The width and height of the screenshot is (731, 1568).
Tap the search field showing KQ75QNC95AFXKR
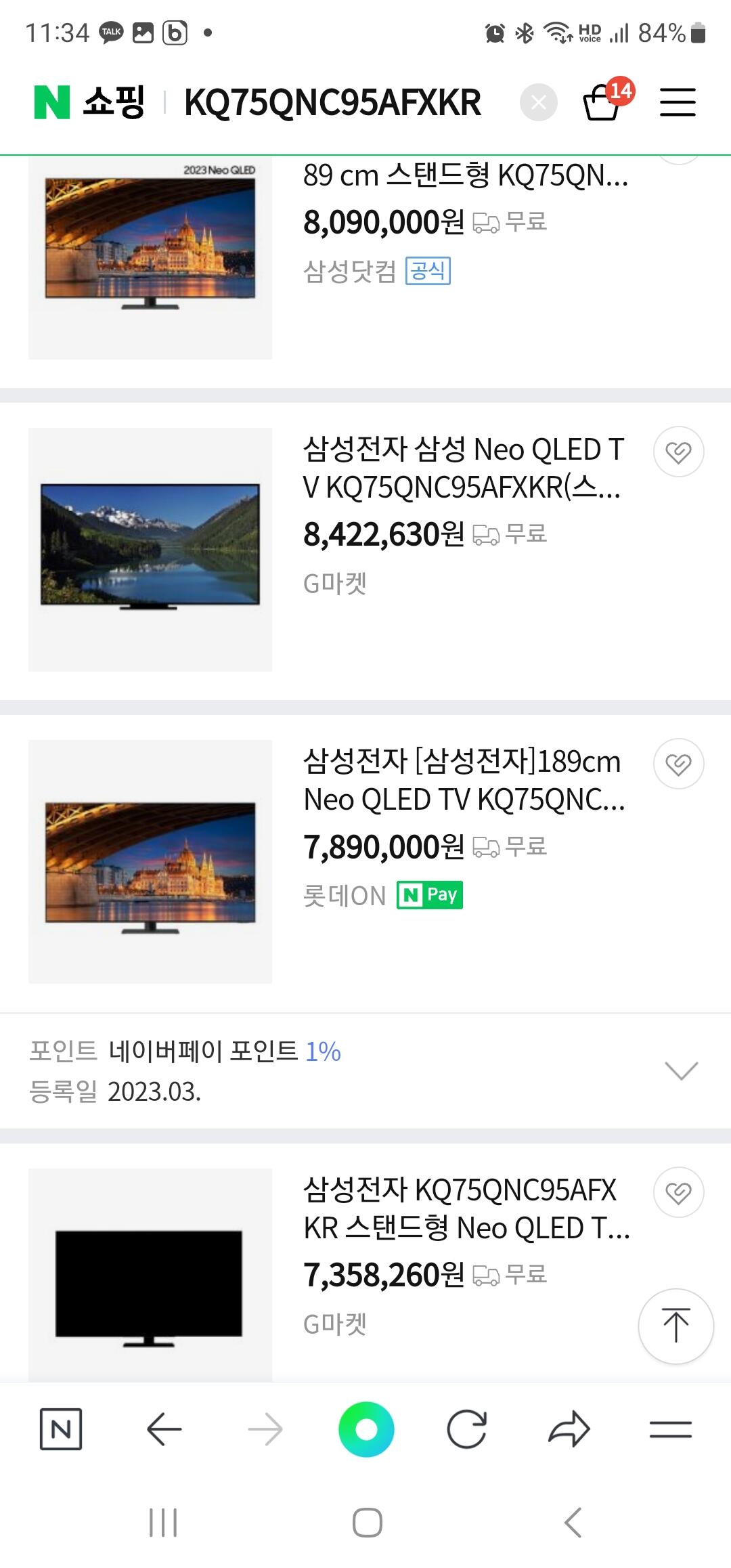pyautogui.click(x=332, y=102)
